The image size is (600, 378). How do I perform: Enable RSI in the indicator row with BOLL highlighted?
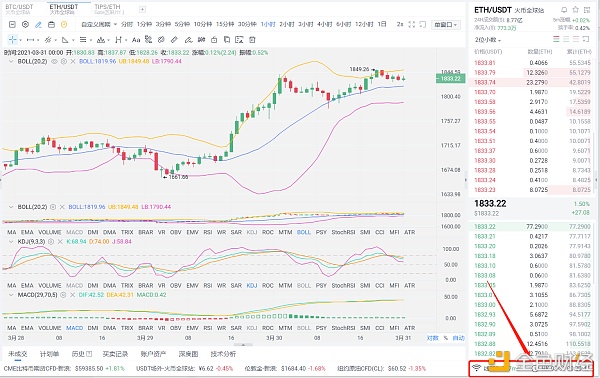pos(208,232)
